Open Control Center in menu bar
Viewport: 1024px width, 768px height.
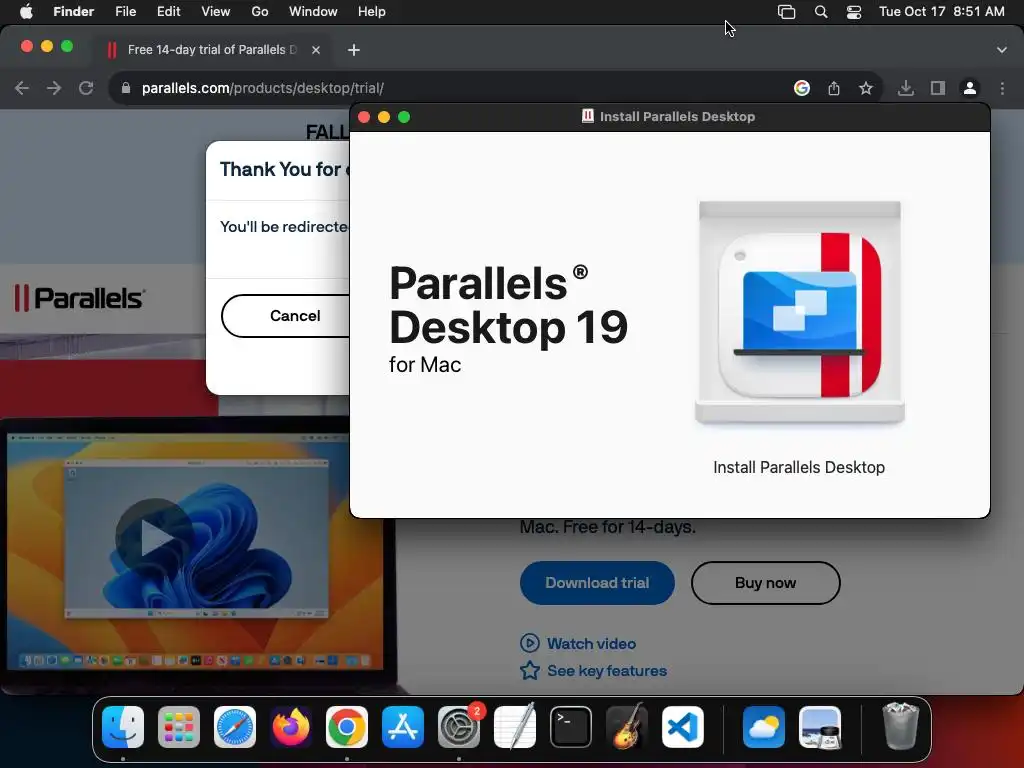pos(854,12)
